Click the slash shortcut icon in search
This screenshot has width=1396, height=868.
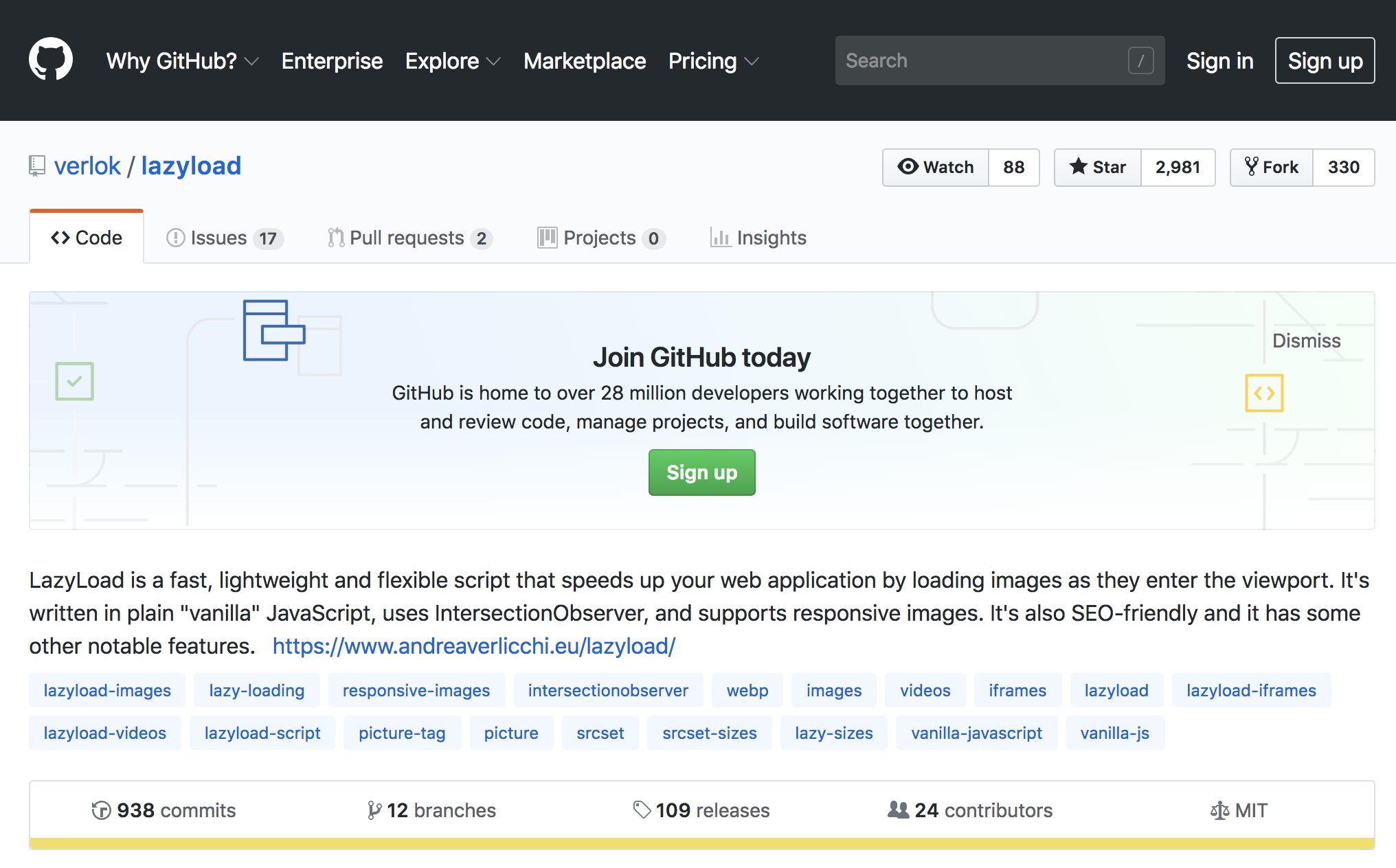(x=1140, y=60)
